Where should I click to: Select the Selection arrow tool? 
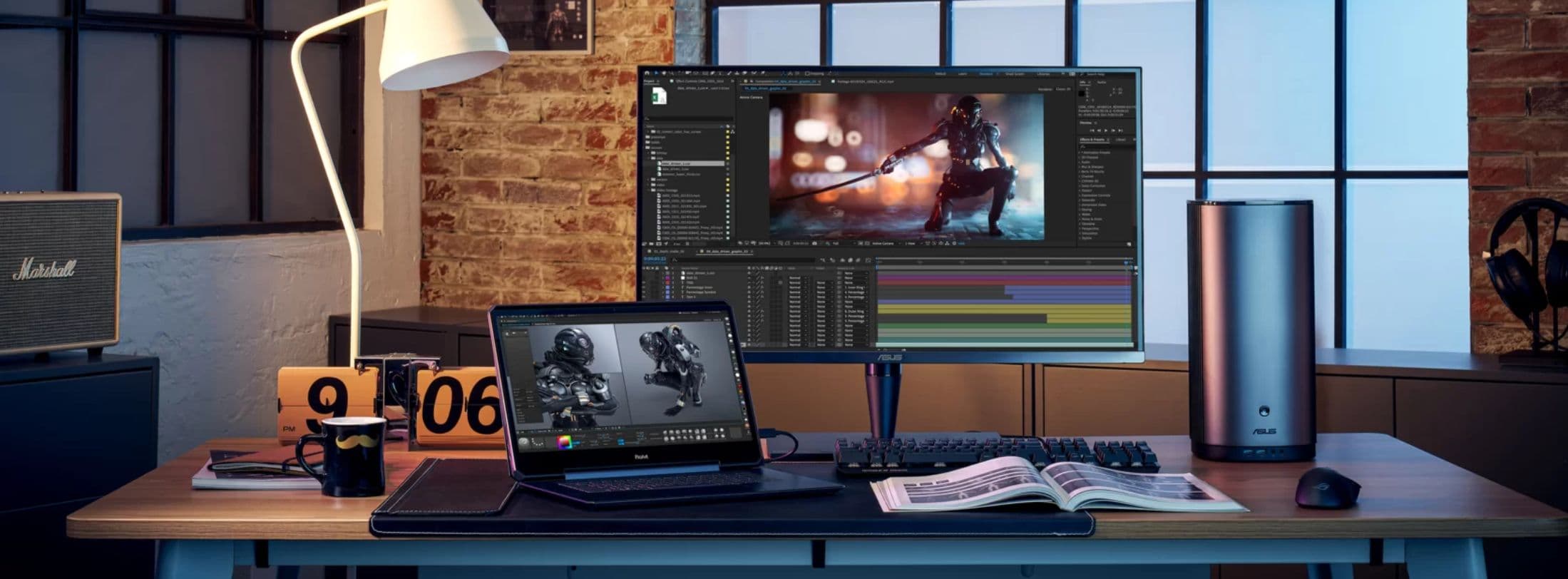coord(656,73)
